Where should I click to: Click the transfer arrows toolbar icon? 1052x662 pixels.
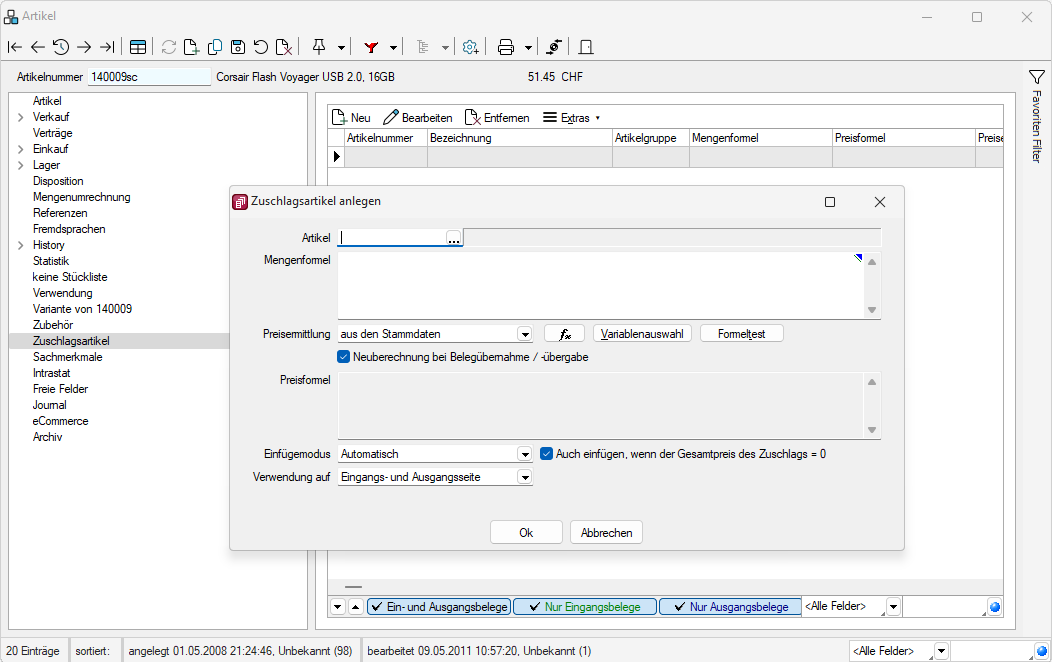click(554, 47)
